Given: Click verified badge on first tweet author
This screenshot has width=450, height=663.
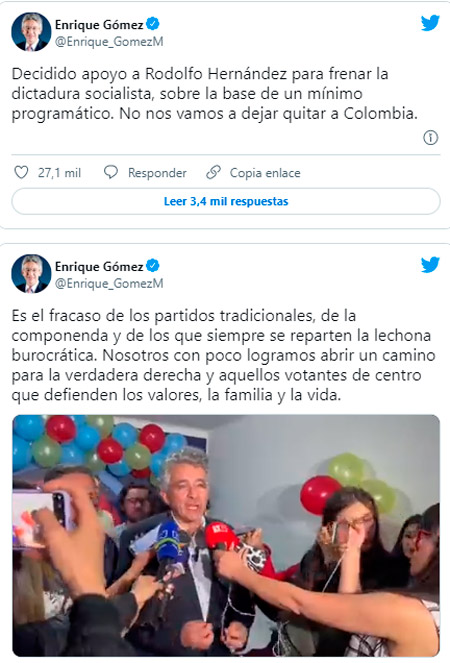Looking at the screenshot, I should [153, 24].
